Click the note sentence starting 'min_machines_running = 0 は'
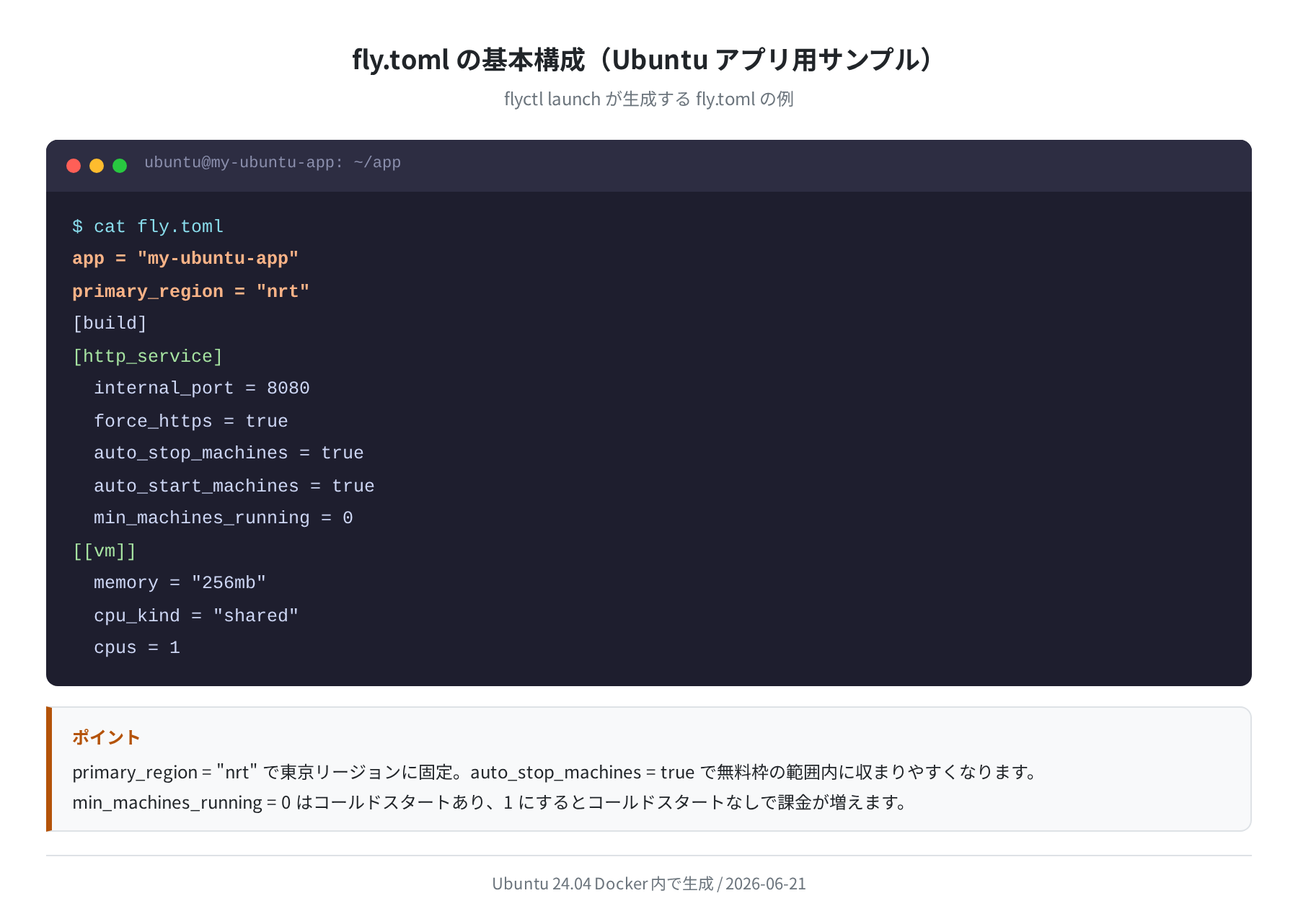 click(491, 802)
